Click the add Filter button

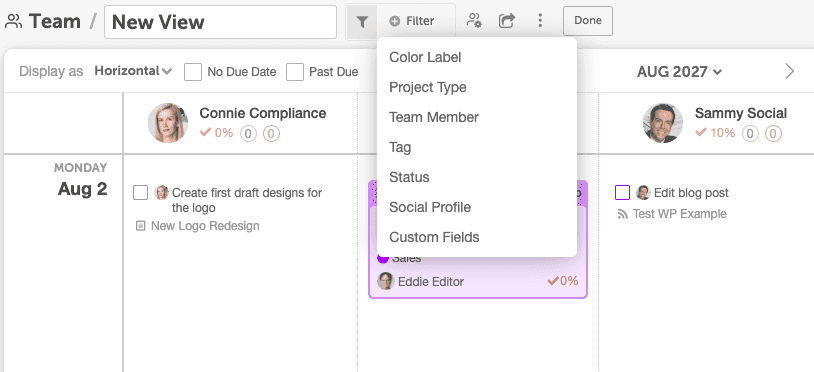[x=412, y=21]
